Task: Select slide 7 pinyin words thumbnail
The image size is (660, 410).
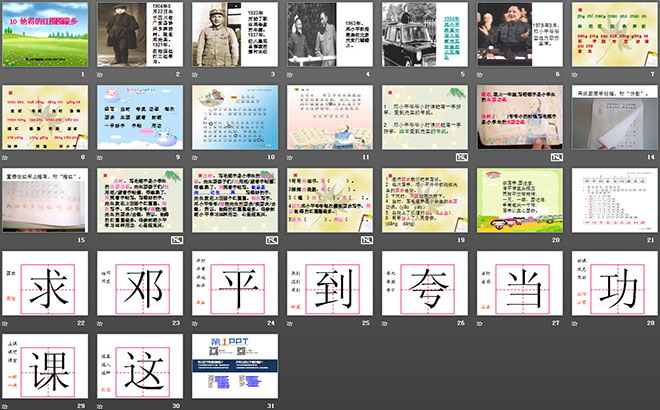Action: pos(615,34)
